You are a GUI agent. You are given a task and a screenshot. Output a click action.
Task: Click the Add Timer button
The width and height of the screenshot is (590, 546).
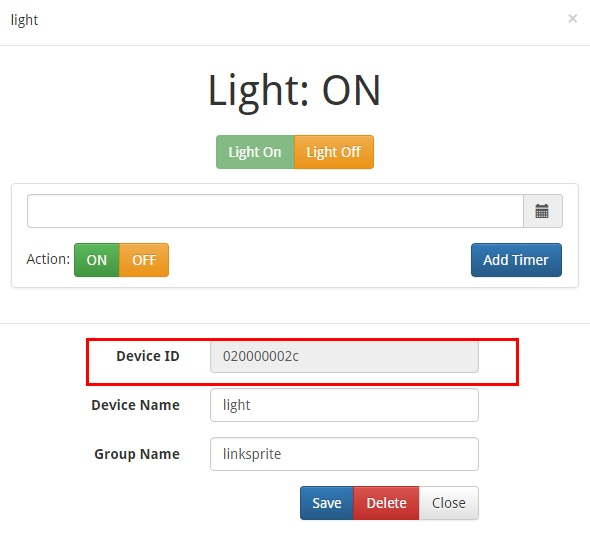[x=516, y=260]
